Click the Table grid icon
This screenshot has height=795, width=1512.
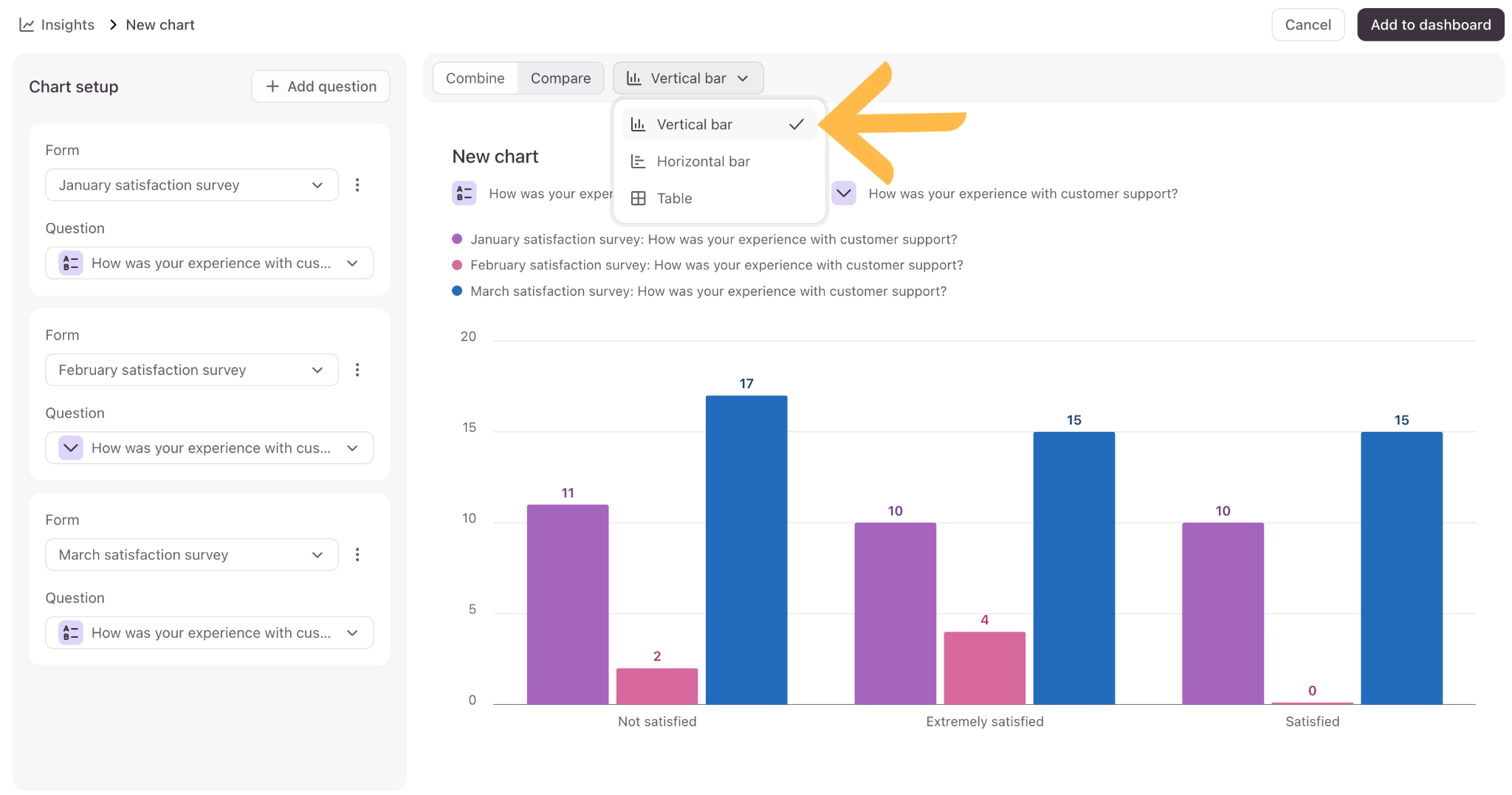tap(639, 199)
